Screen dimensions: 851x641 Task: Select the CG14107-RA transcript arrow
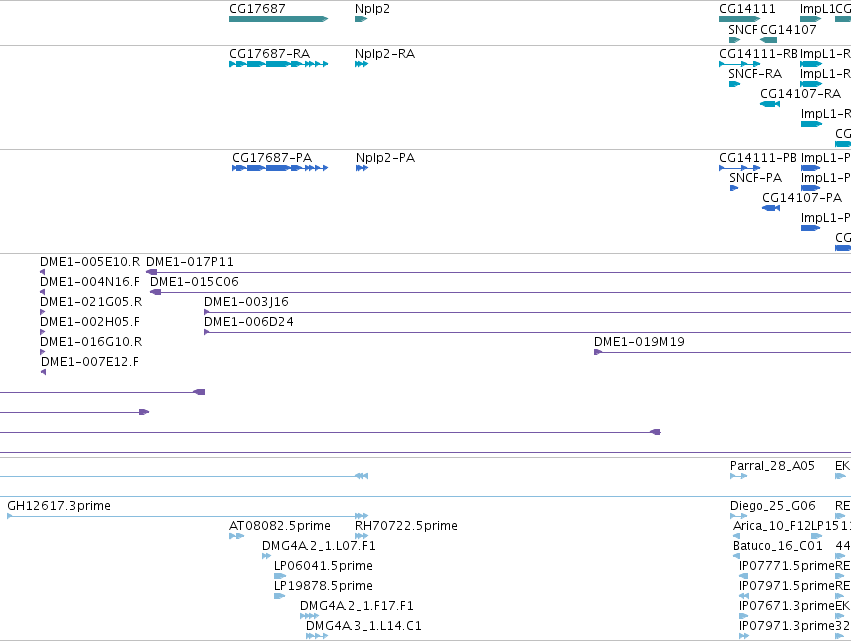[770, 104]
